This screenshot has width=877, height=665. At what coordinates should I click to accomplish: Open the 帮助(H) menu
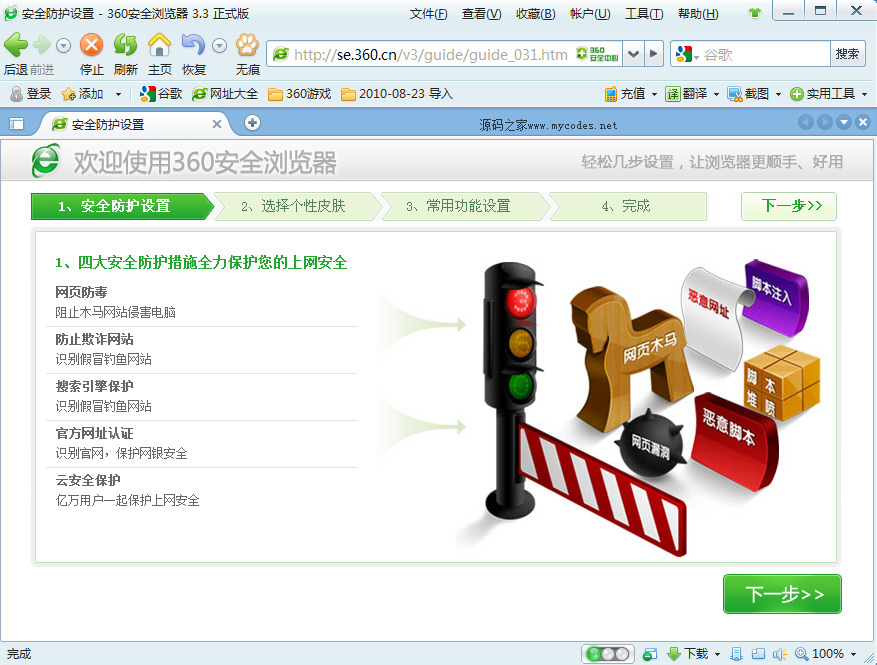click(698, 13)
